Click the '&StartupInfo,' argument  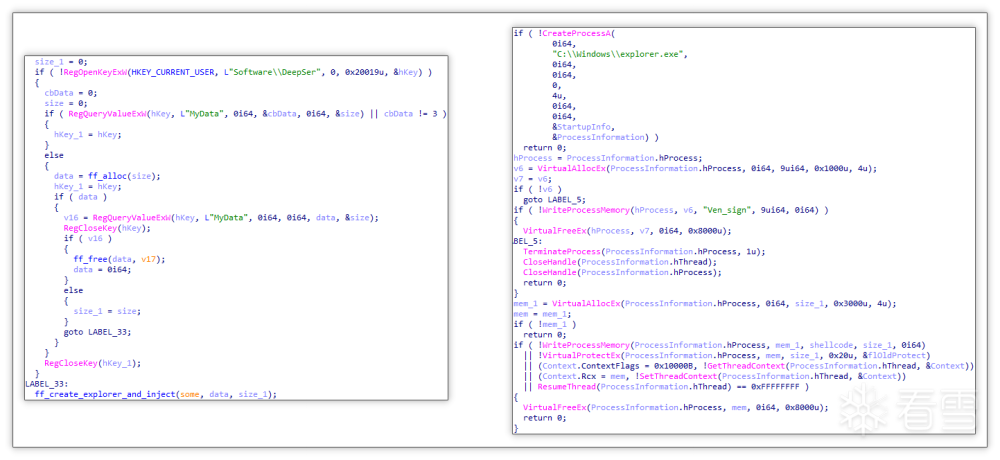tap(584, 127)
